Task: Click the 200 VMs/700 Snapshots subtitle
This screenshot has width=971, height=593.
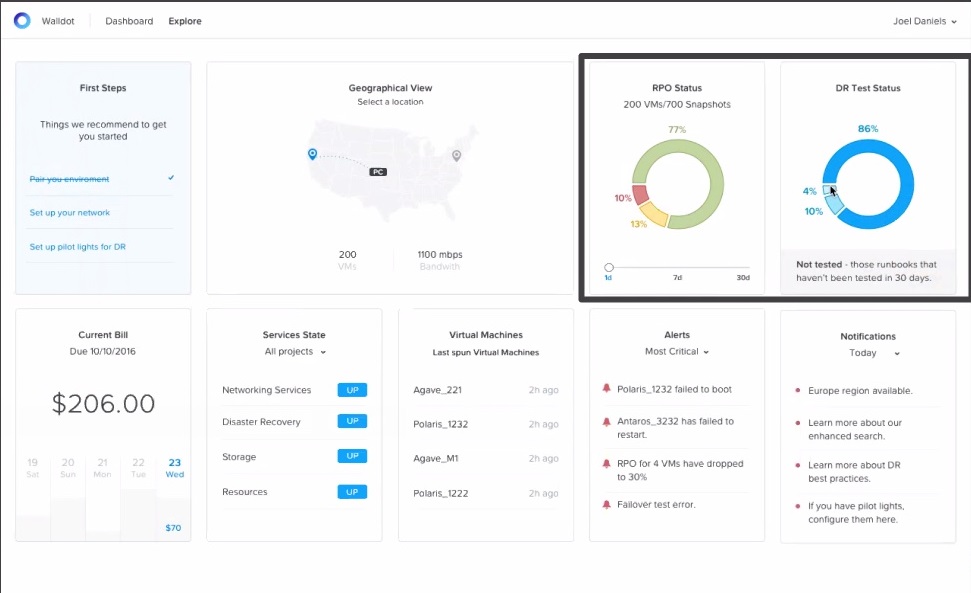Action: tap(677, 105)
